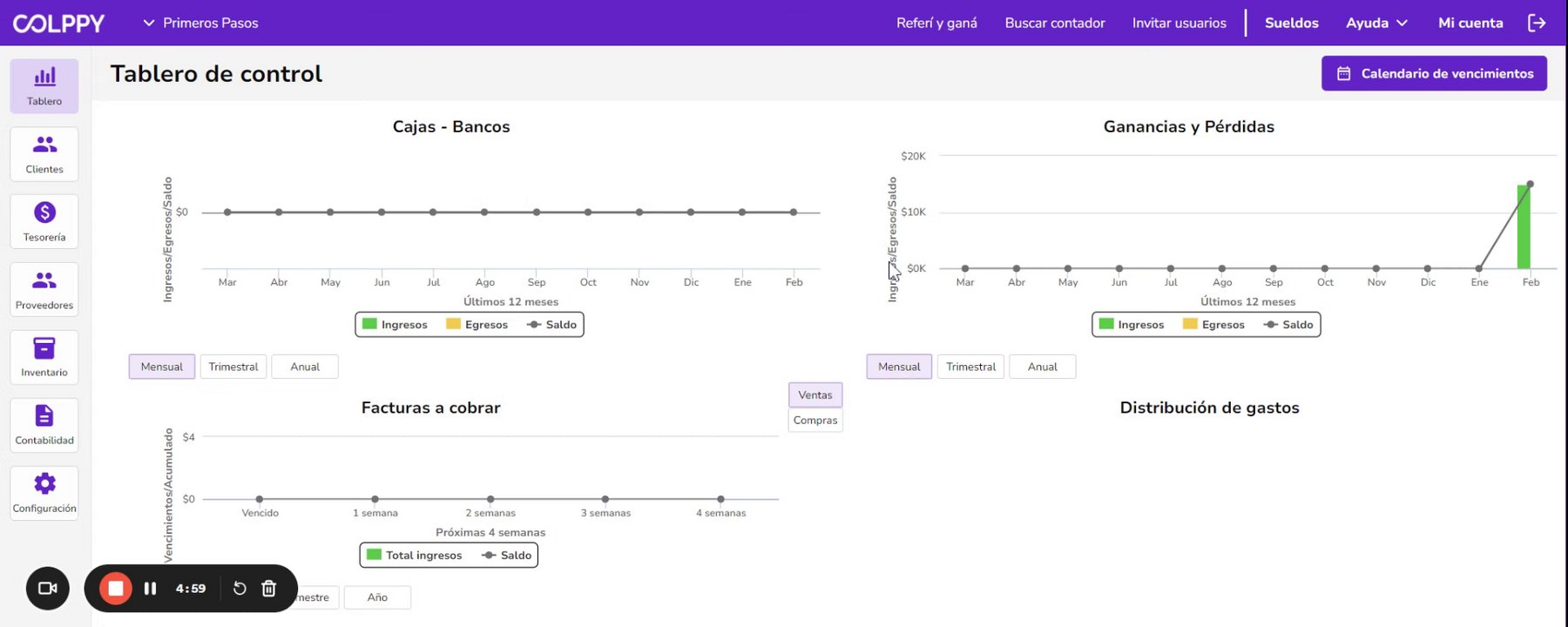
Task: Open the Sueldos menu item
Action: [1291, 23]
